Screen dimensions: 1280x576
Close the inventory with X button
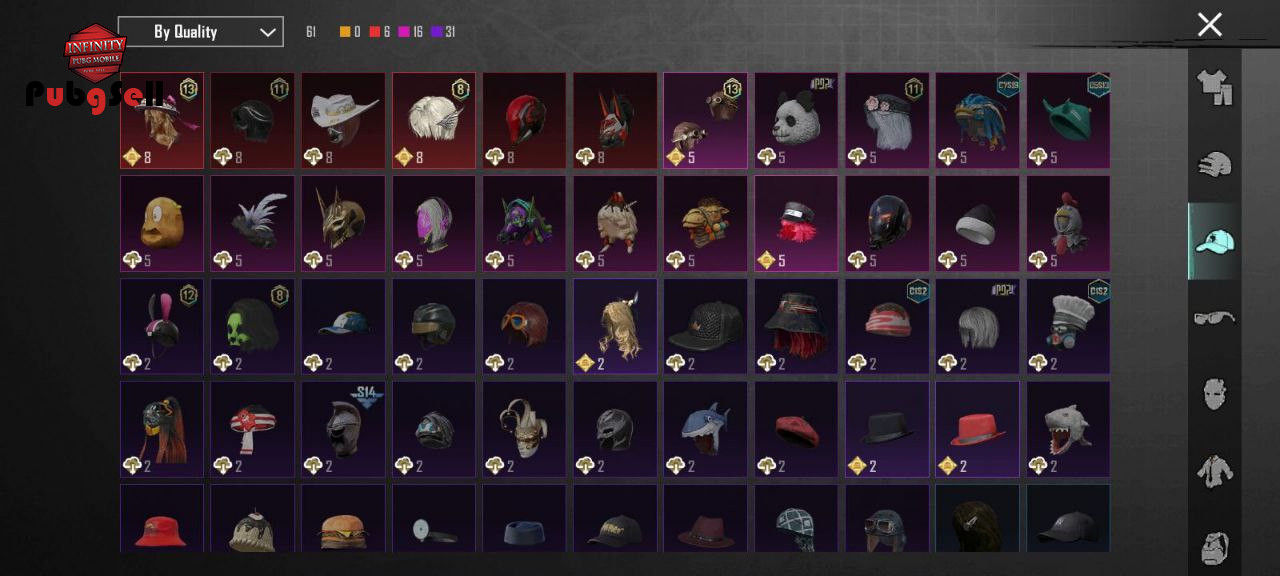[1210, 25]
